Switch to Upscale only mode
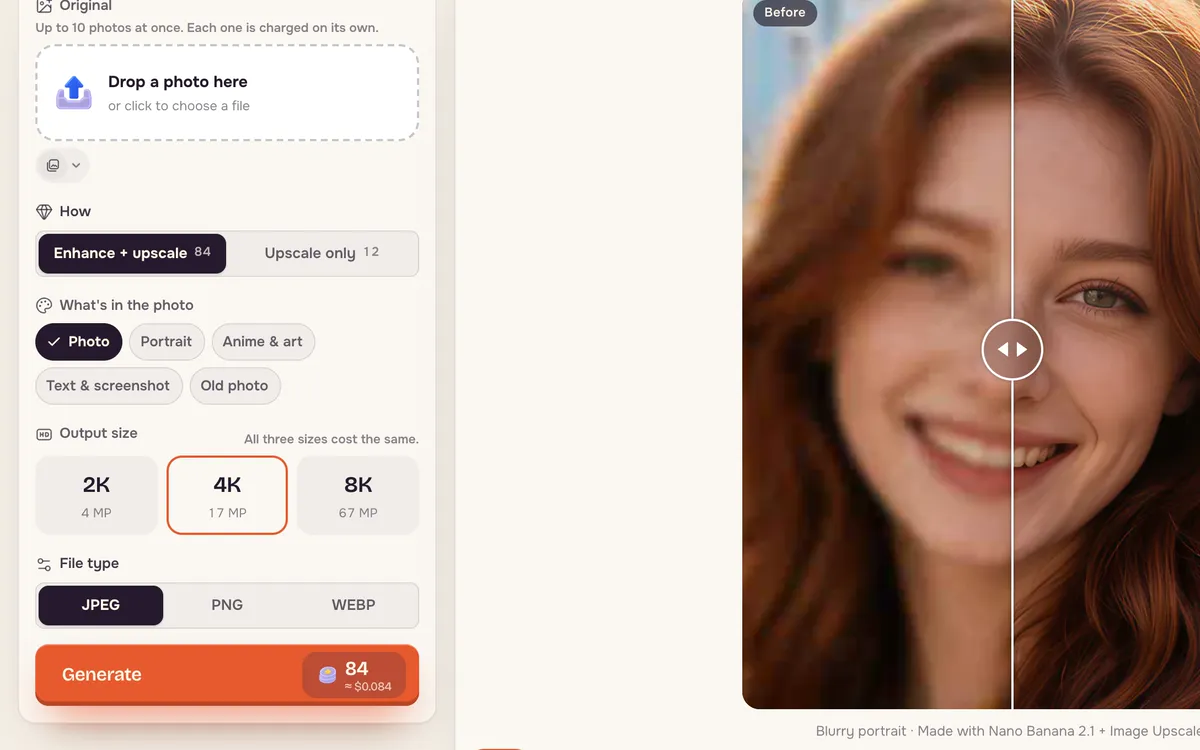The height and width of the screenshot is (750, 1200). click(x=322, y=254)
